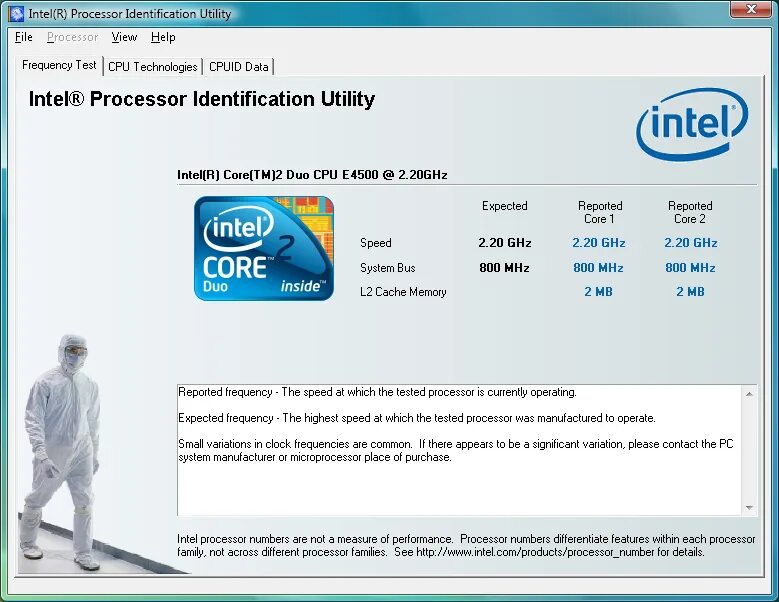Viewport: 779px width, 602px height.
Task: Click the Intel Core 2 Duo badge
Action: pyautogui.click(x=264, y=248)
